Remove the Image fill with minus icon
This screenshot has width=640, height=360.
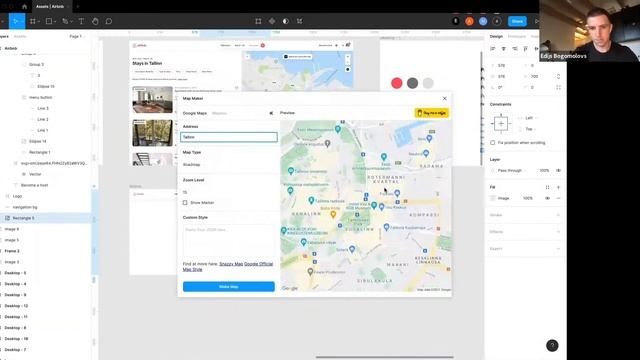(x=558, y=198)
